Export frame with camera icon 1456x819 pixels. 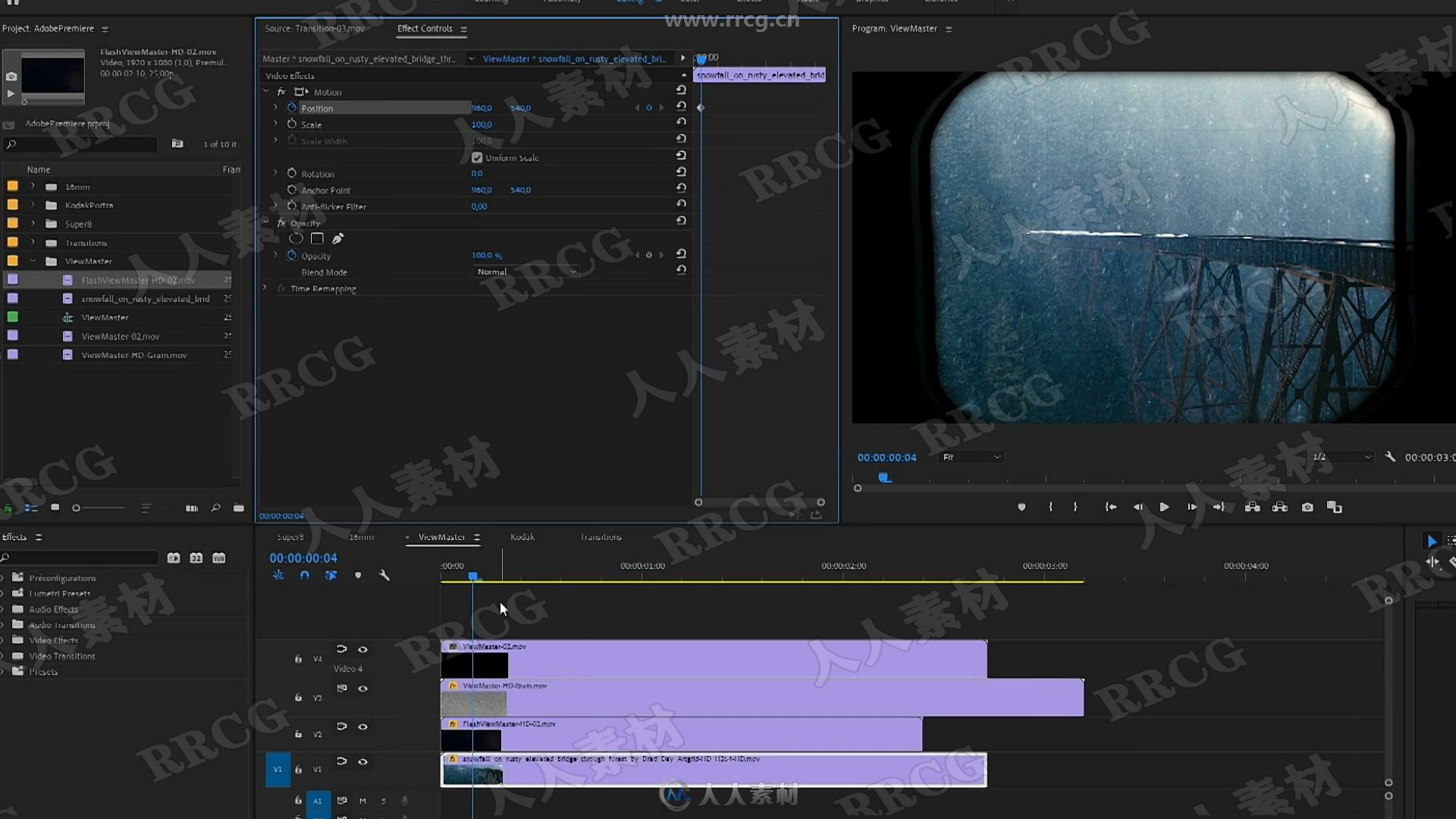coord(1307,507)
